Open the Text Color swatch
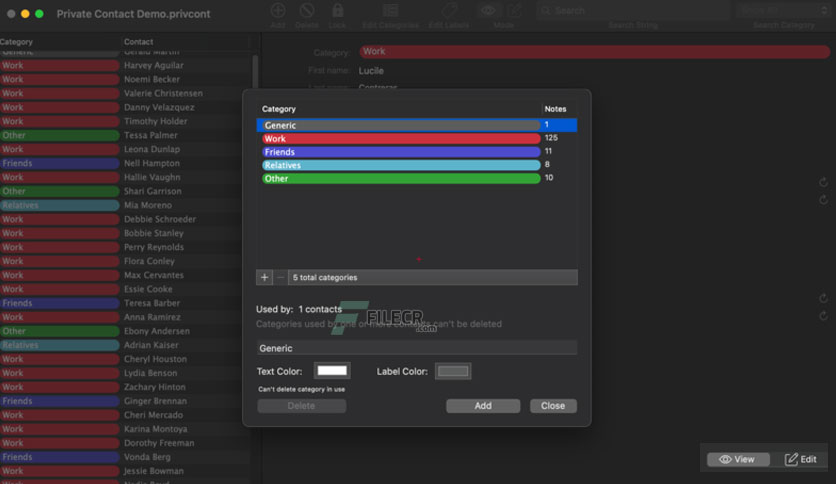This screenshot has width=836, height=484. click(x=332, y=371)
